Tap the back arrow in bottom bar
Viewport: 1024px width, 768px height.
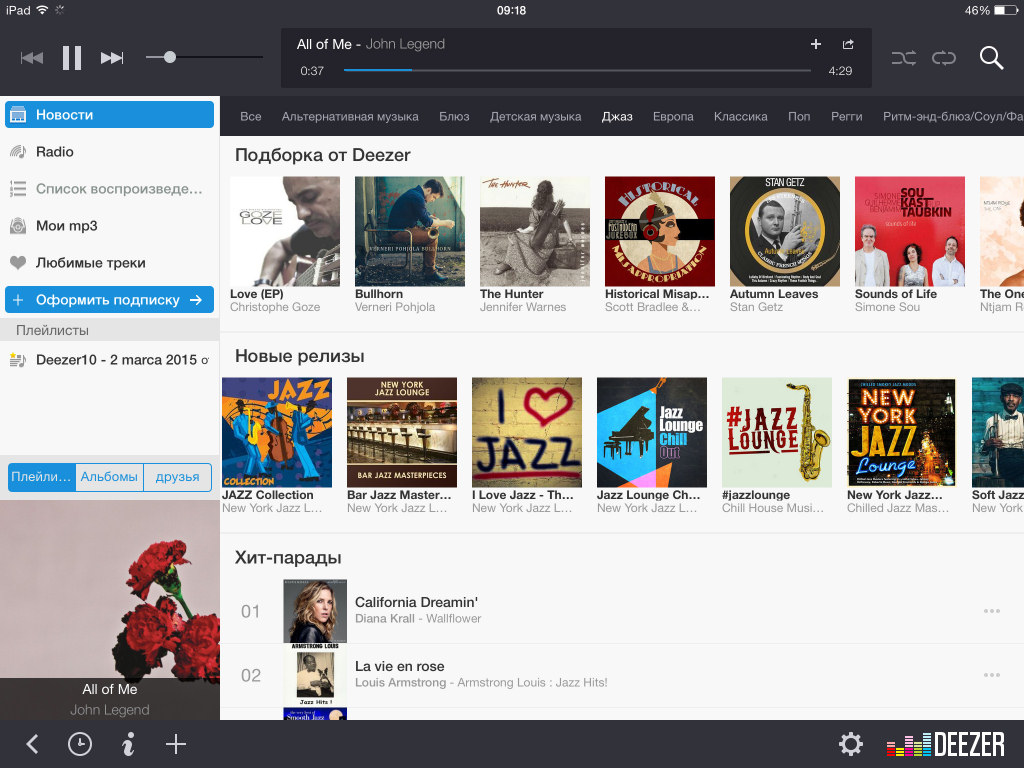[32, 744]
